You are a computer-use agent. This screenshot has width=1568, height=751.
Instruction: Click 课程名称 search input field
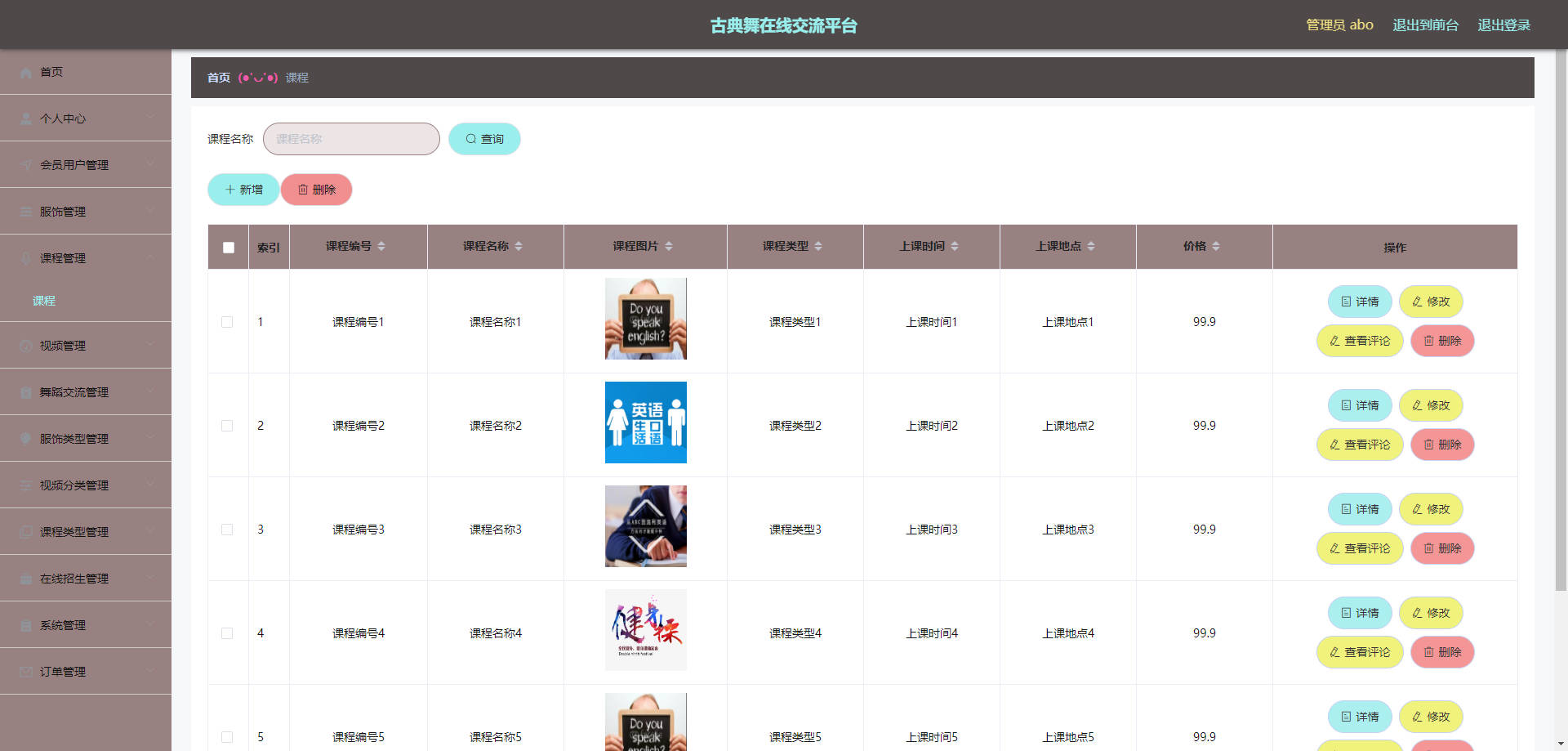point(351,139)
